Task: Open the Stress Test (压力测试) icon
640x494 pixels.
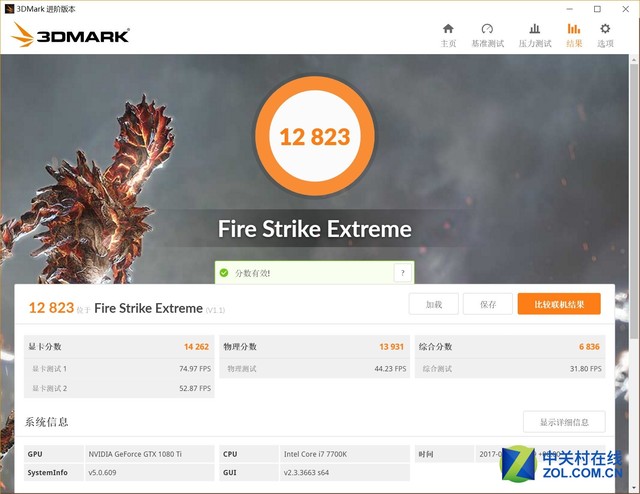Action: [x=535, y=29]
